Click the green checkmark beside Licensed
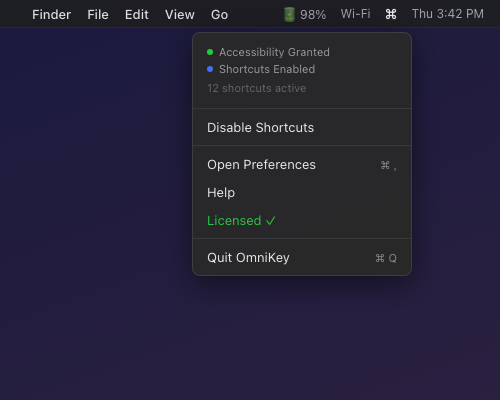This screenshot has width=500, height=400. [271, 221]
